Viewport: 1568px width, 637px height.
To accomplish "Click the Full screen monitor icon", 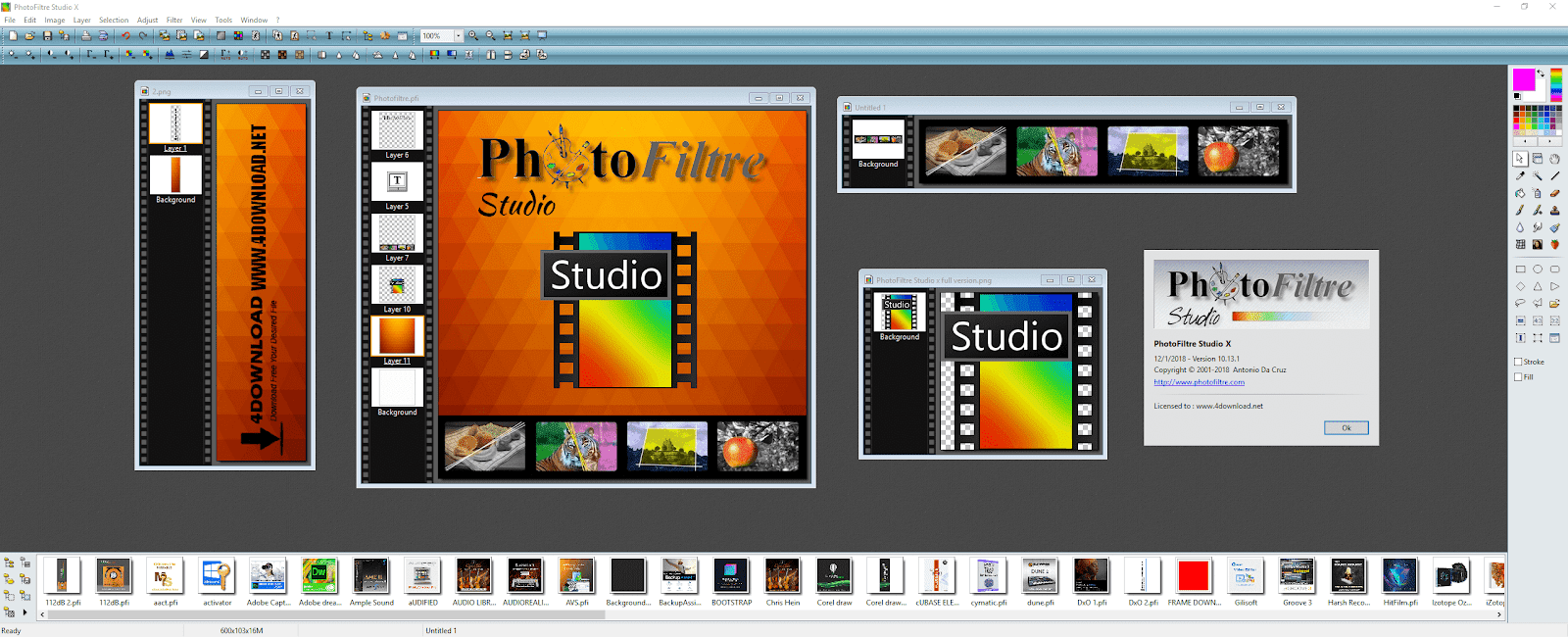I will pos(542,35).
